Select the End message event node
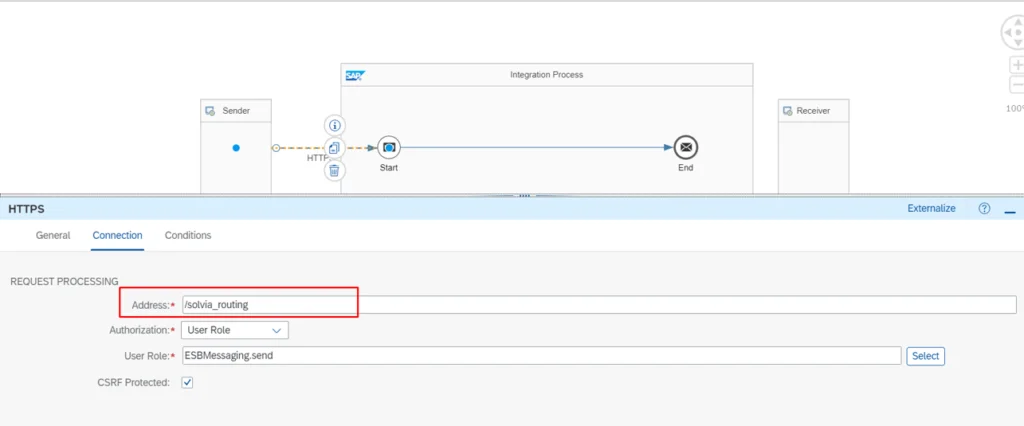Viewport: 1024px width, 426px height. tap(685, 148)
